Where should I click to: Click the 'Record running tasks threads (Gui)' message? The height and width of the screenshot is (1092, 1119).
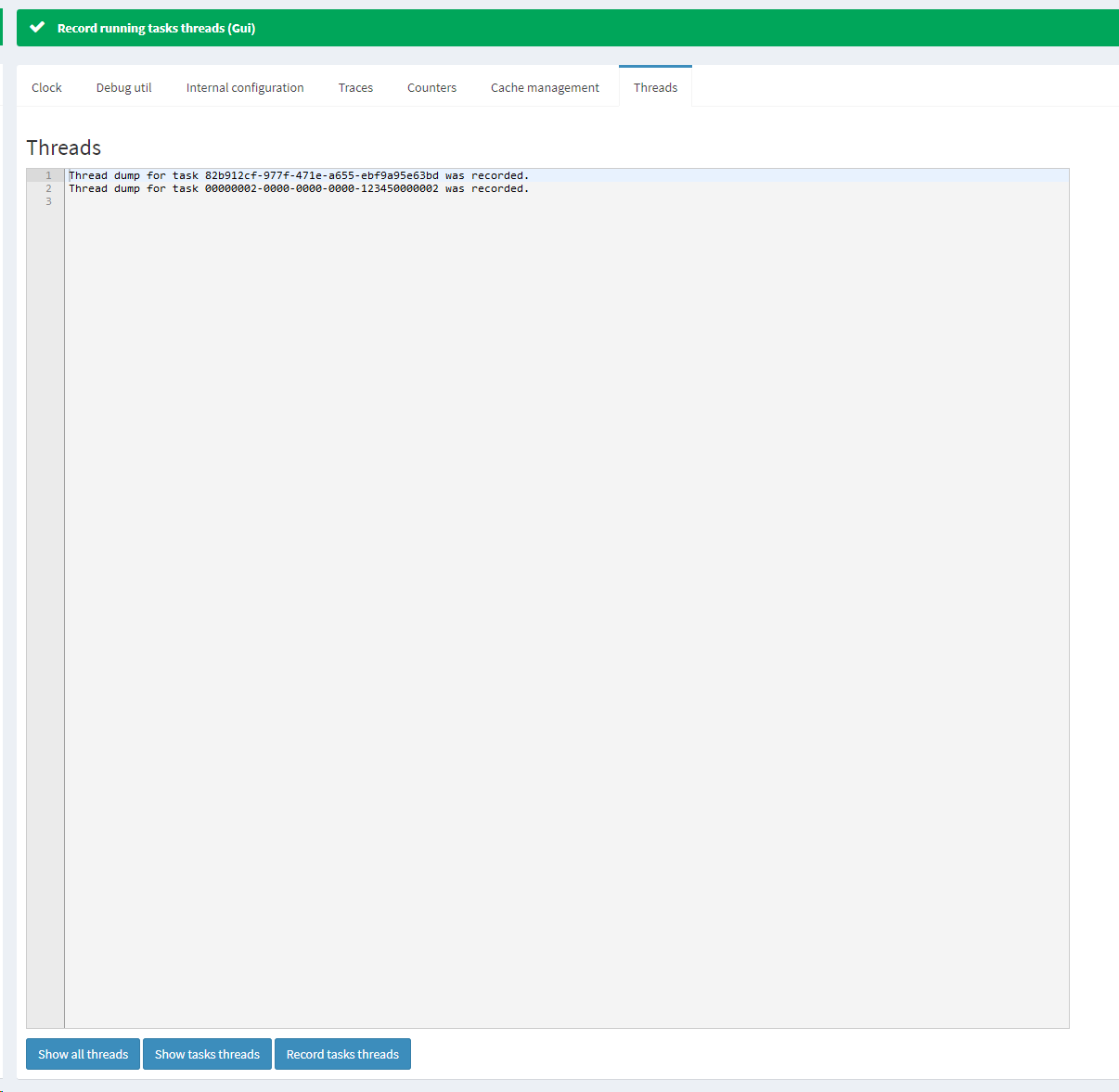click(156, 28)
